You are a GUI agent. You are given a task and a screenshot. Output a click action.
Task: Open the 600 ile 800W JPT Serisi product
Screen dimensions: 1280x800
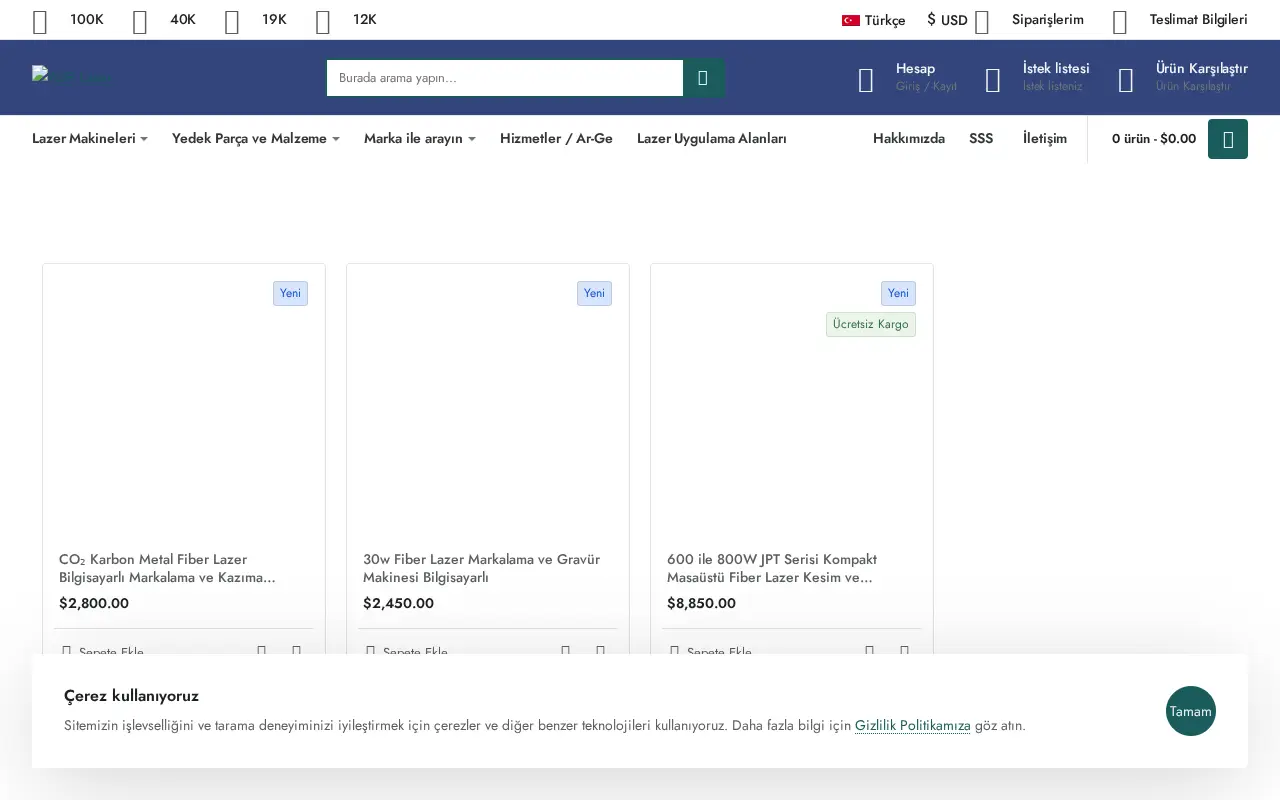pos(772,568)
